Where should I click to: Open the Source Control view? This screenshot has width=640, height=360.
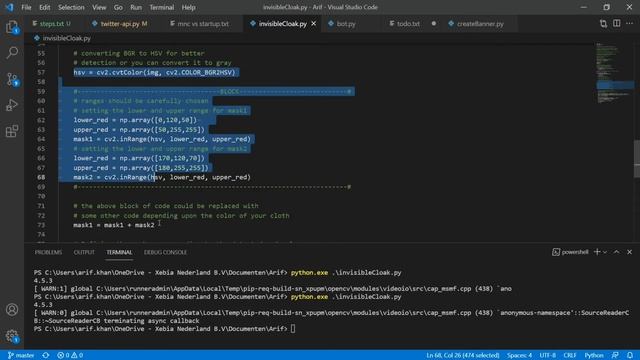coord(12,79)
